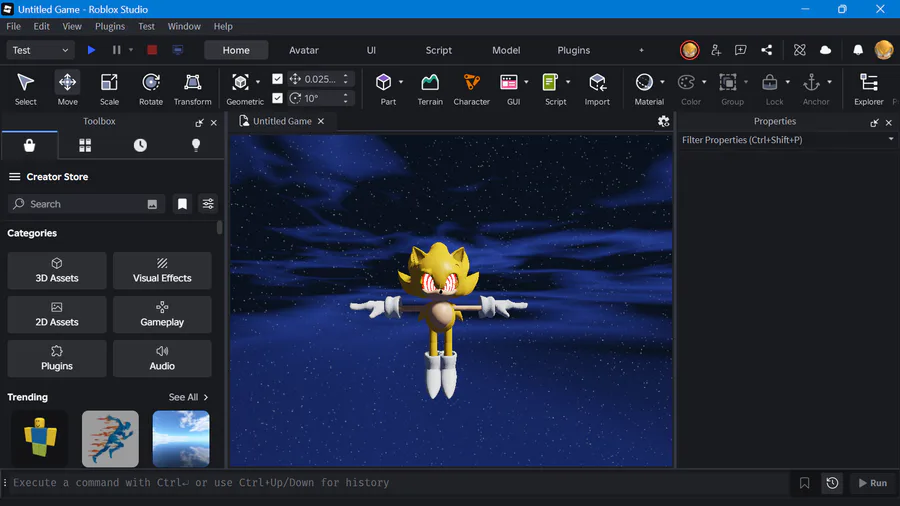Open the comments icon

pyautogui.click(x=740, y=50)
